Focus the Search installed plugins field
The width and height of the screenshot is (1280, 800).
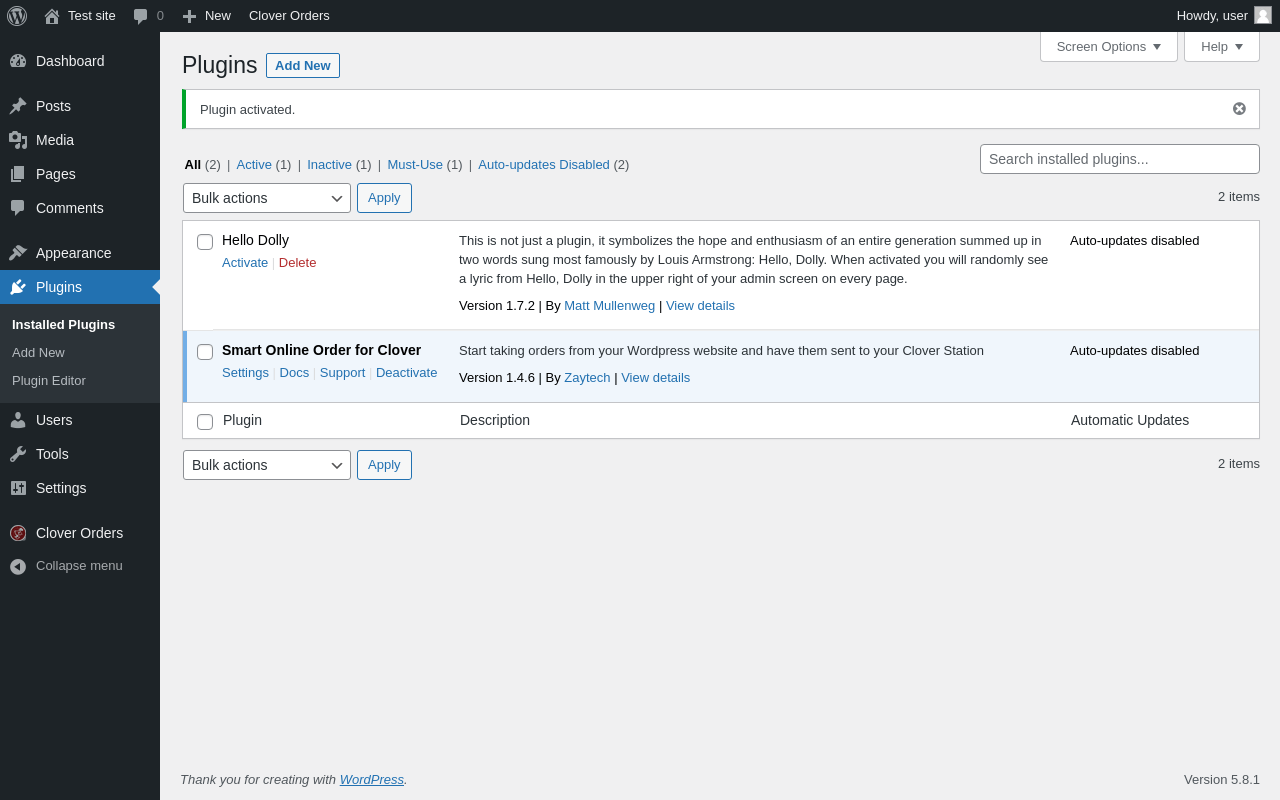pyautogui.click(x=1119, y=159)
